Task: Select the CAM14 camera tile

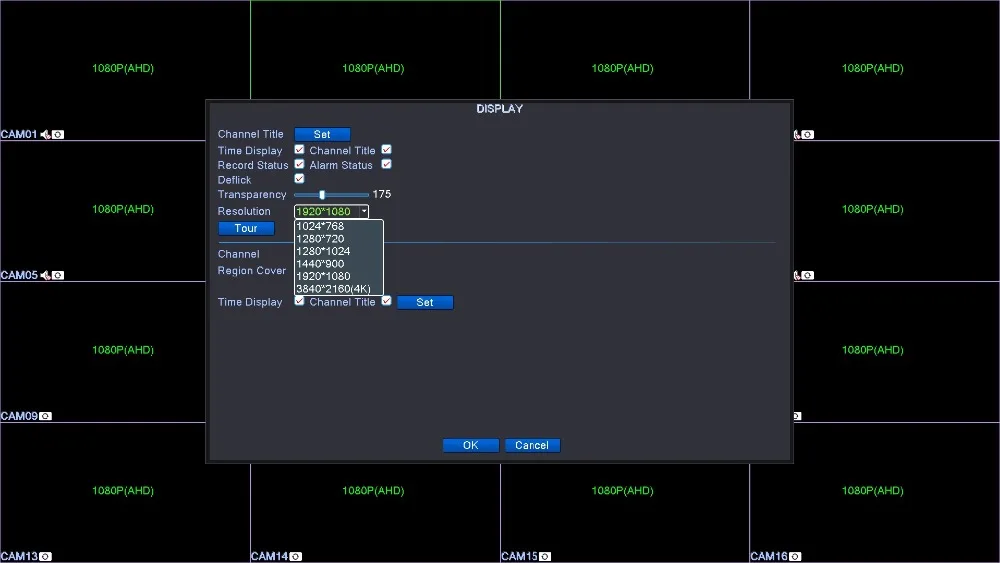Action: 375,513
